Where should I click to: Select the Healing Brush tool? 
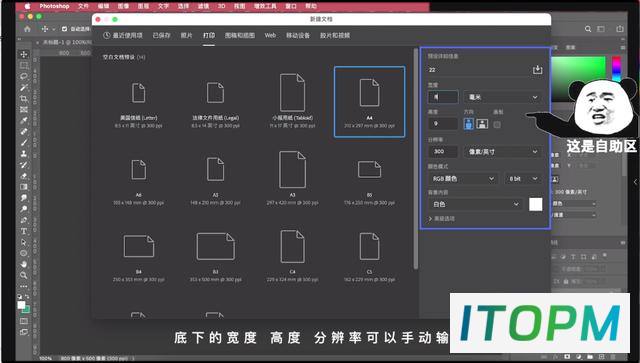point(24,131)
